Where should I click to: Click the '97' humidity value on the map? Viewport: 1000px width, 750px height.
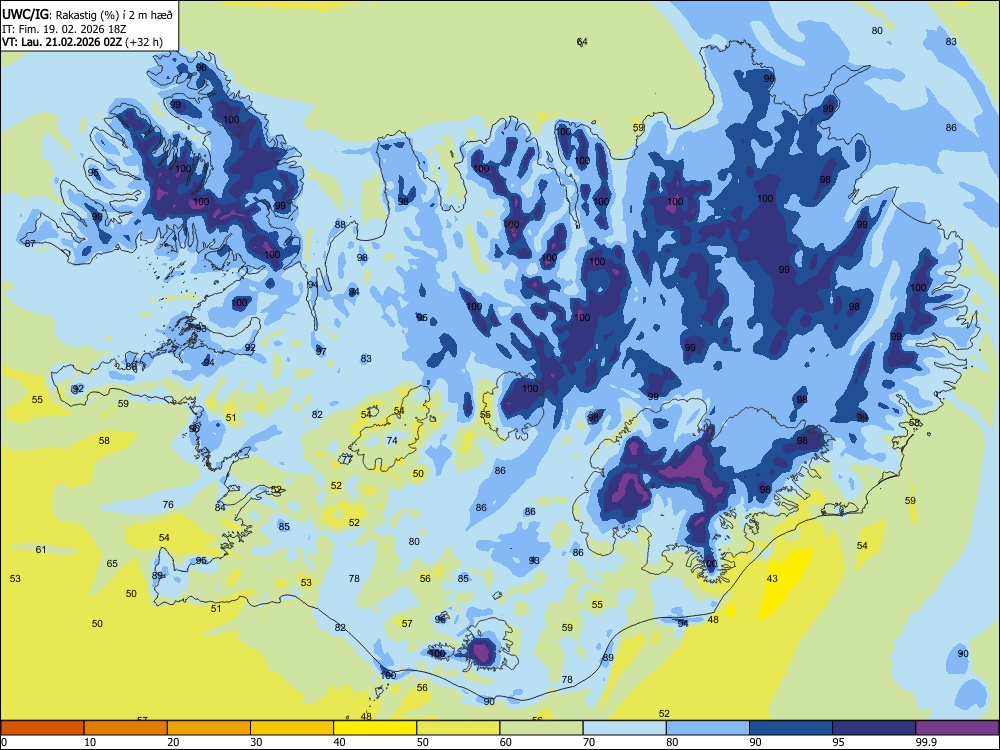[321, 351]
